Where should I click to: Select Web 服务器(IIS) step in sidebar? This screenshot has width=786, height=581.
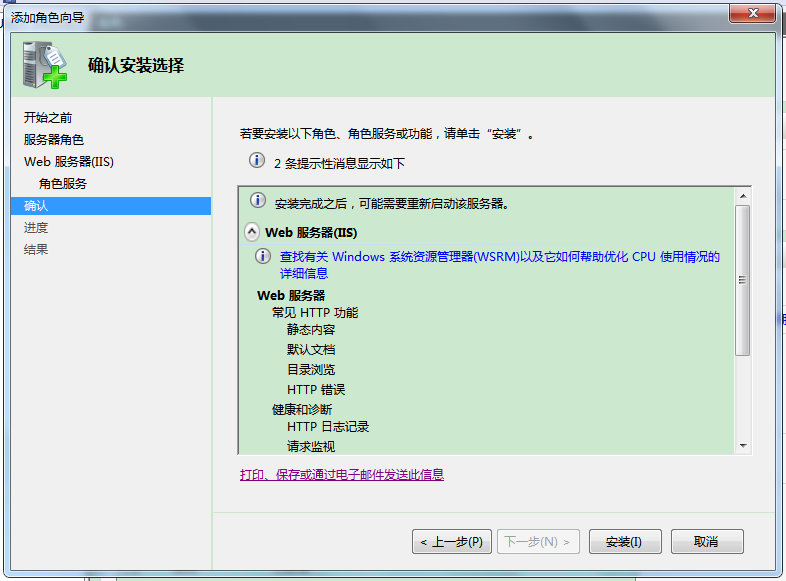coord(69,162)
